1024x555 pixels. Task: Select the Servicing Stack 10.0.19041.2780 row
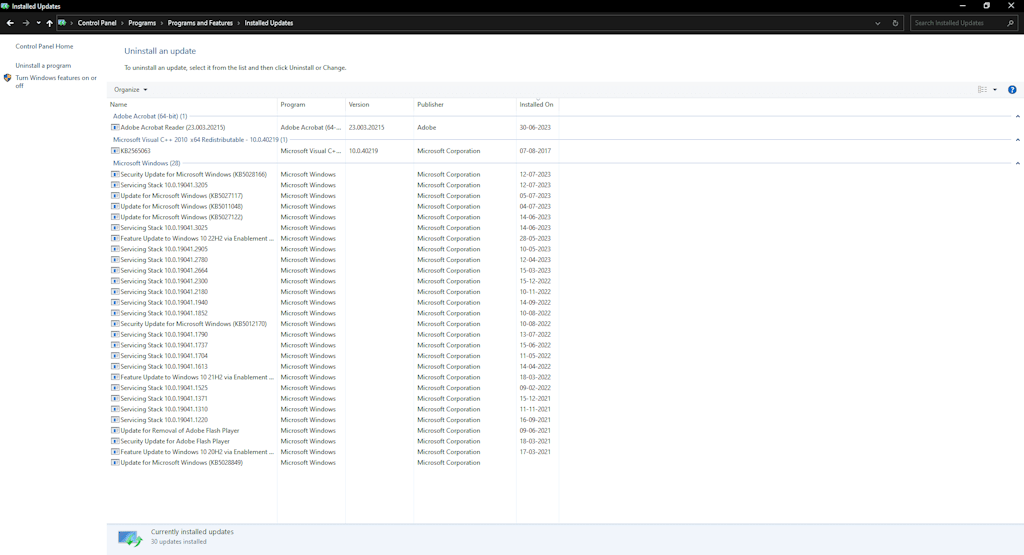click(333, 260)
